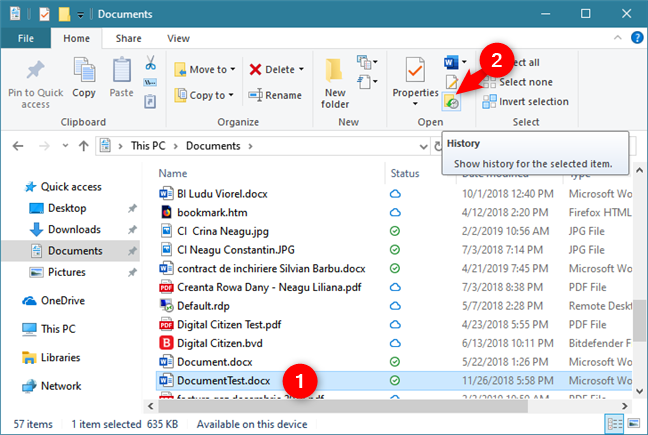Sort by the Name column header
Image resolution: width=648 pixels, height=435 pixels.
[173, 174]
